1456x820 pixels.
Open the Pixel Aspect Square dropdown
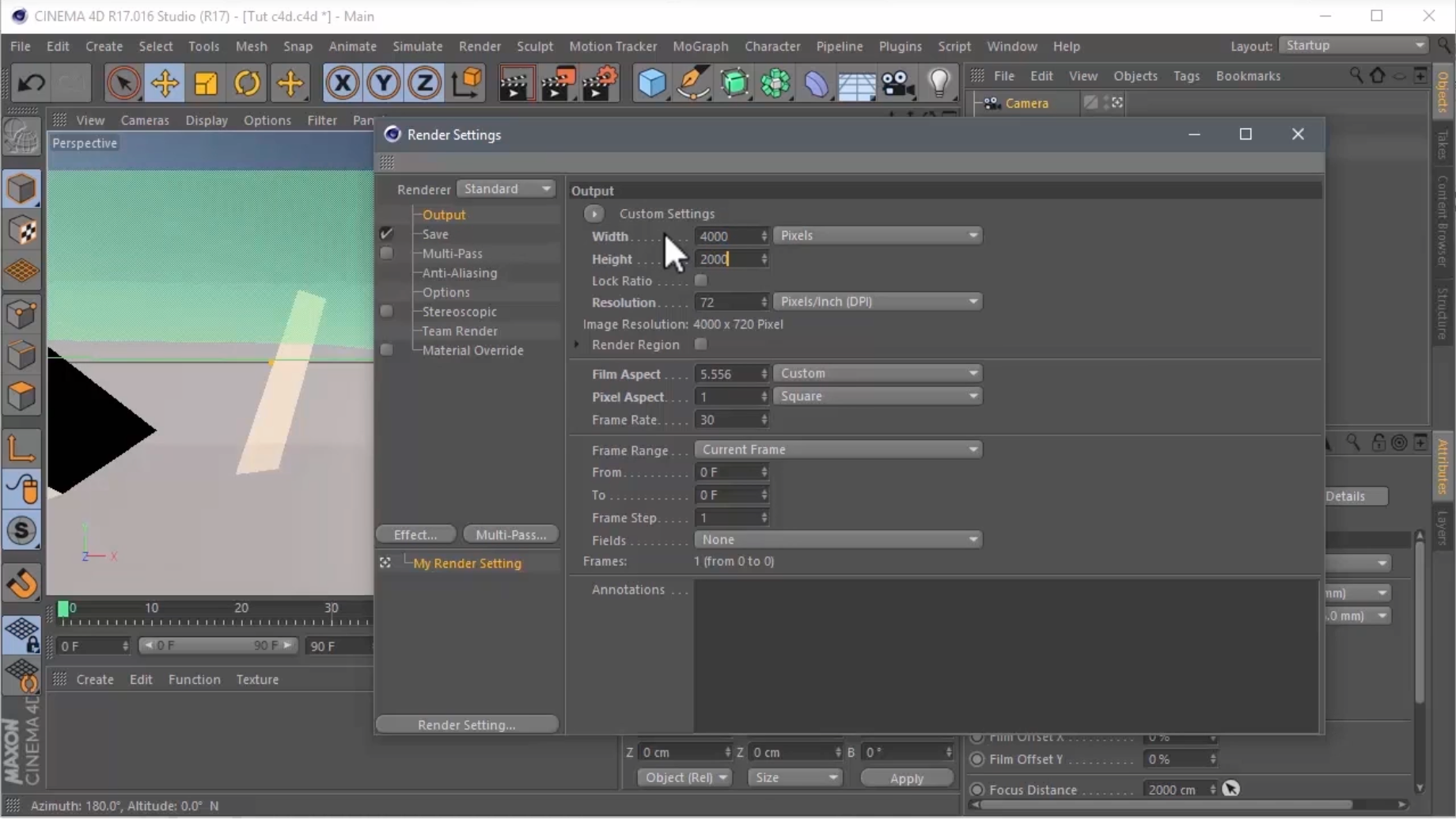(878, 397)
